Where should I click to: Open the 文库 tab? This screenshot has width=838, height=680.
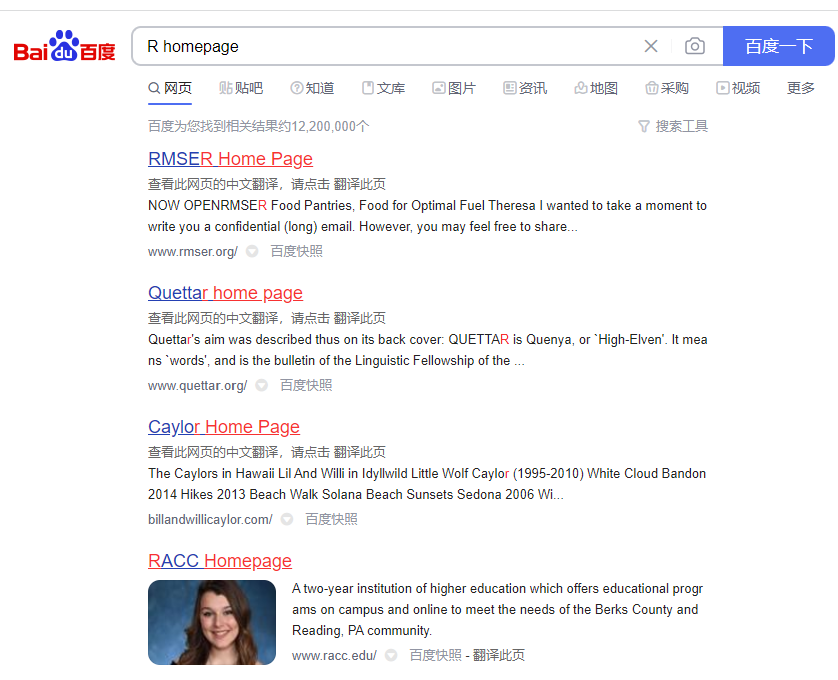383,88
